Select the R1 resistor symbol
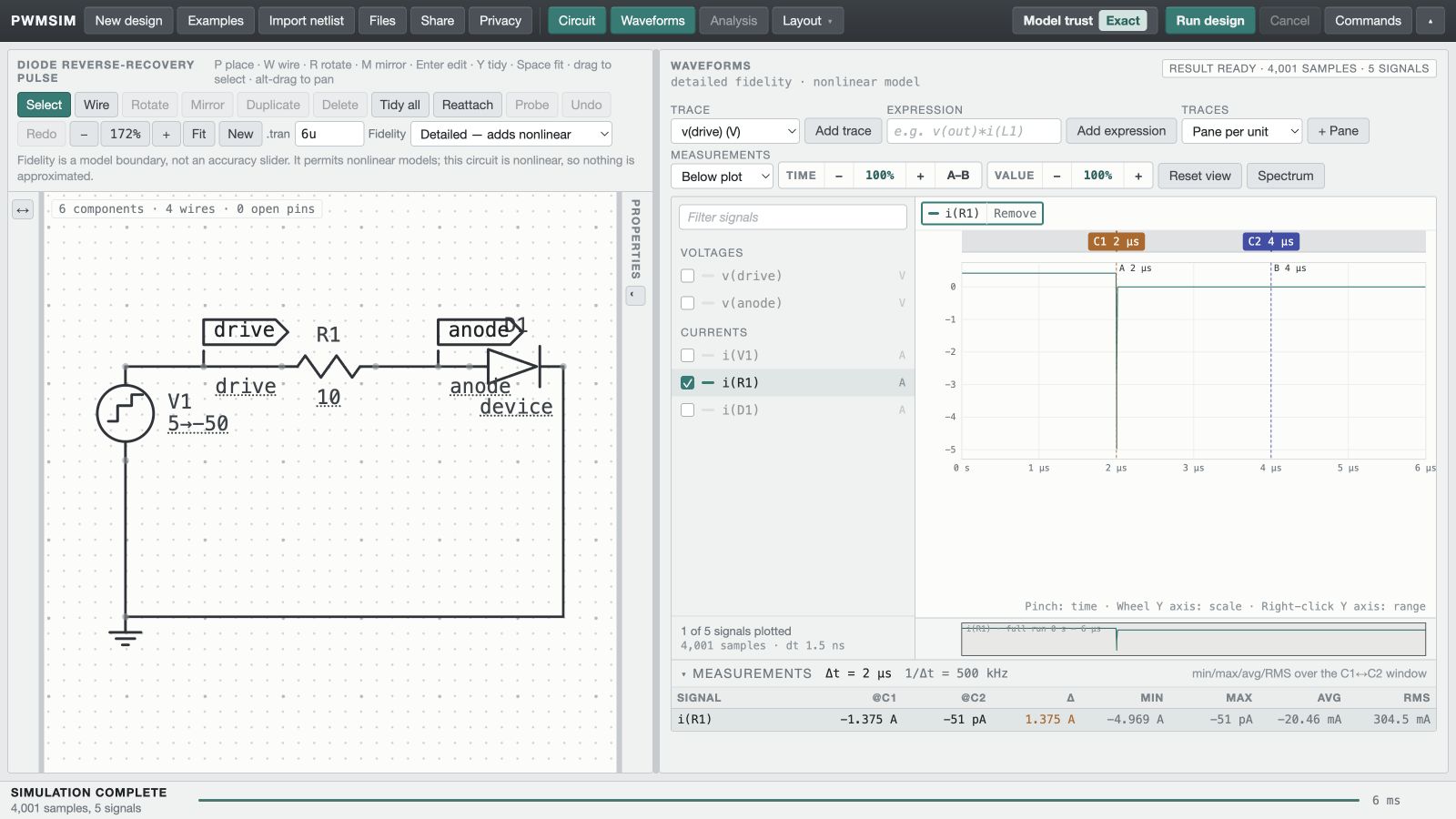This screenshot has width=1456, height=819. (x=329, y=367)
